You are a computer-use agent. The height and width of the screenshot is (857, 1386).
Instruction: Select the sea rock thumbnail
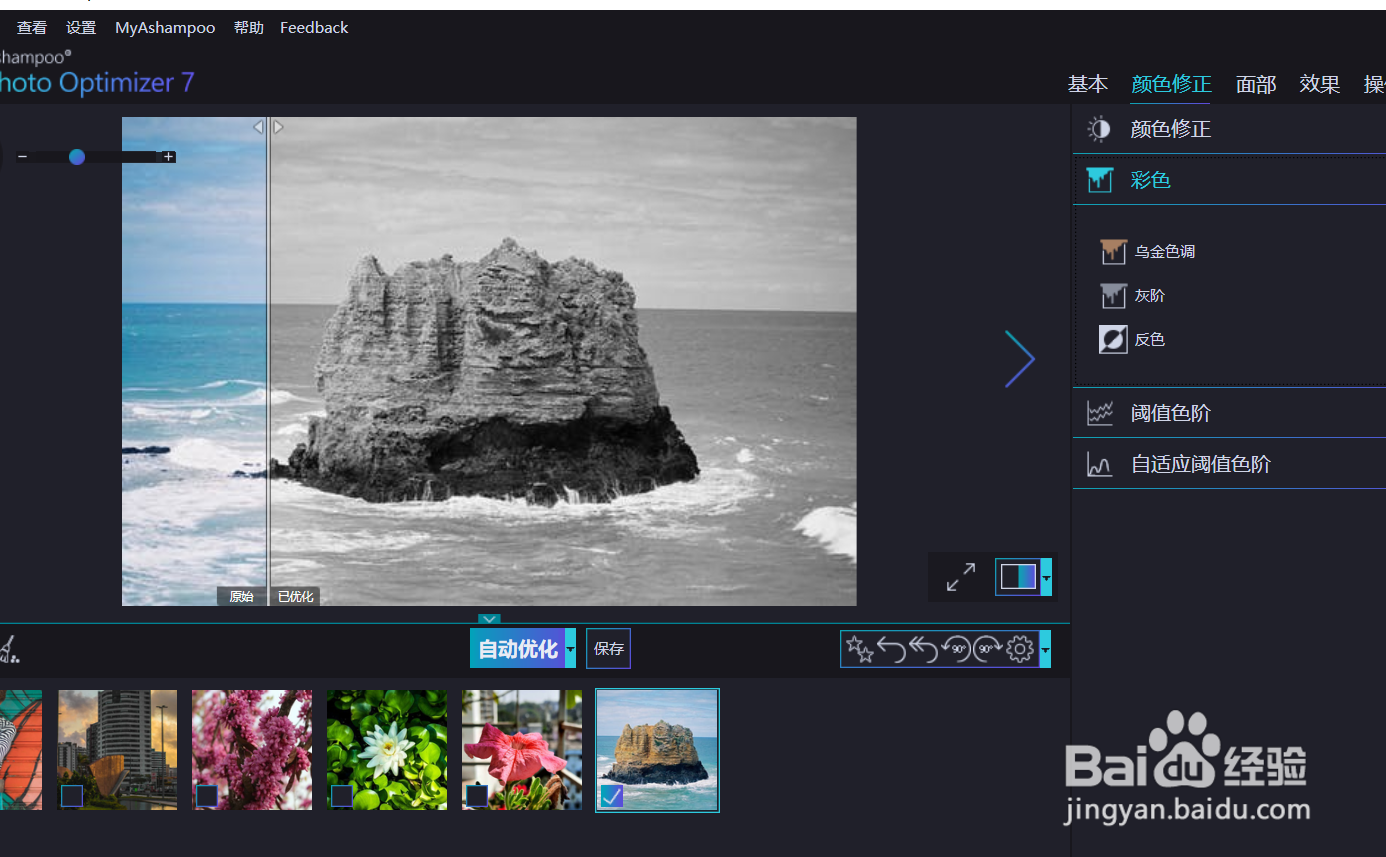coord(657,750)
